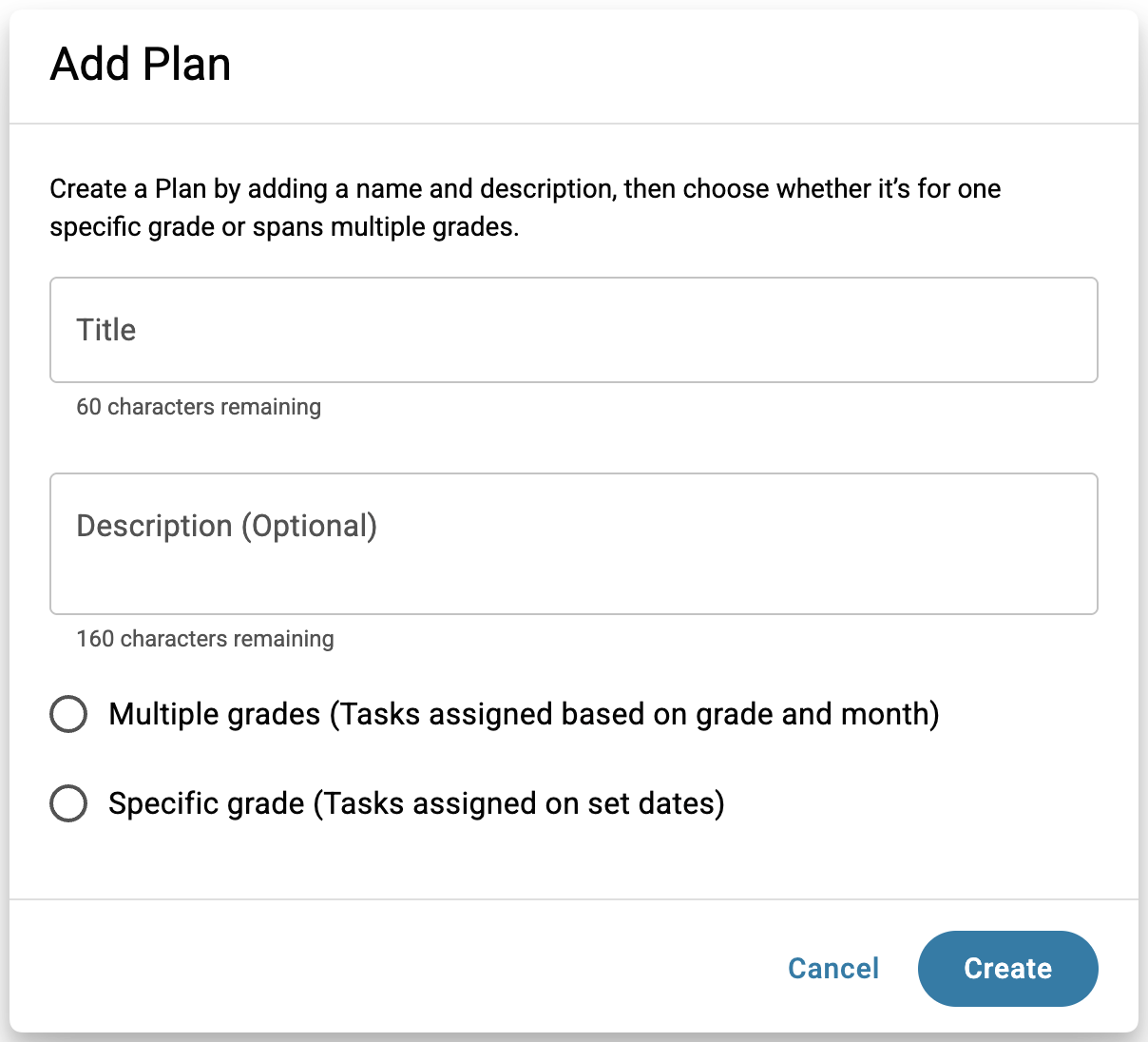Click the "Add Plan" dialog heading
The height and width of the screenshot is (1042, 1148).
(x=141, y=65)
